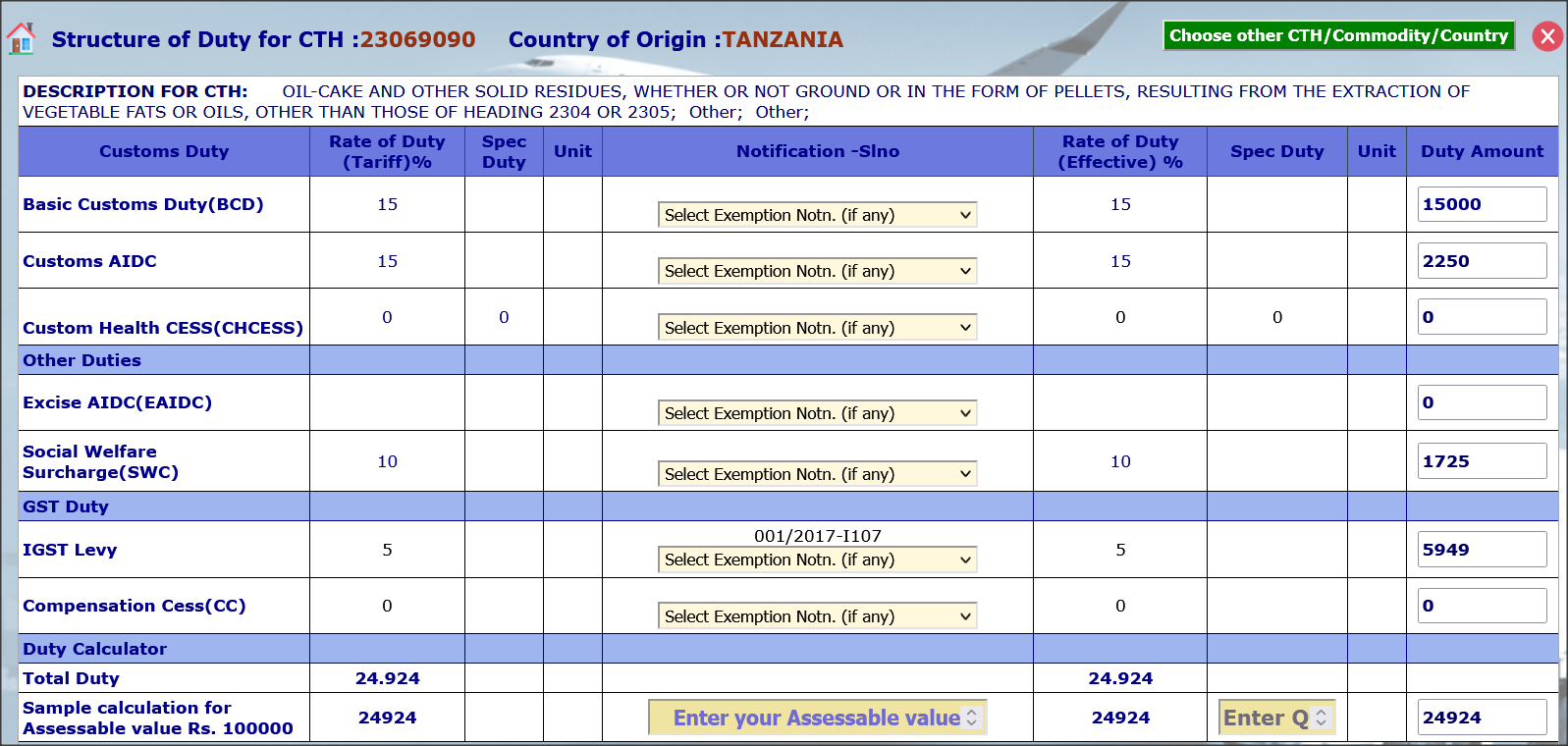Click Customs Duty column header
This screenshot has height=746, width=1568.
point(164,151)
